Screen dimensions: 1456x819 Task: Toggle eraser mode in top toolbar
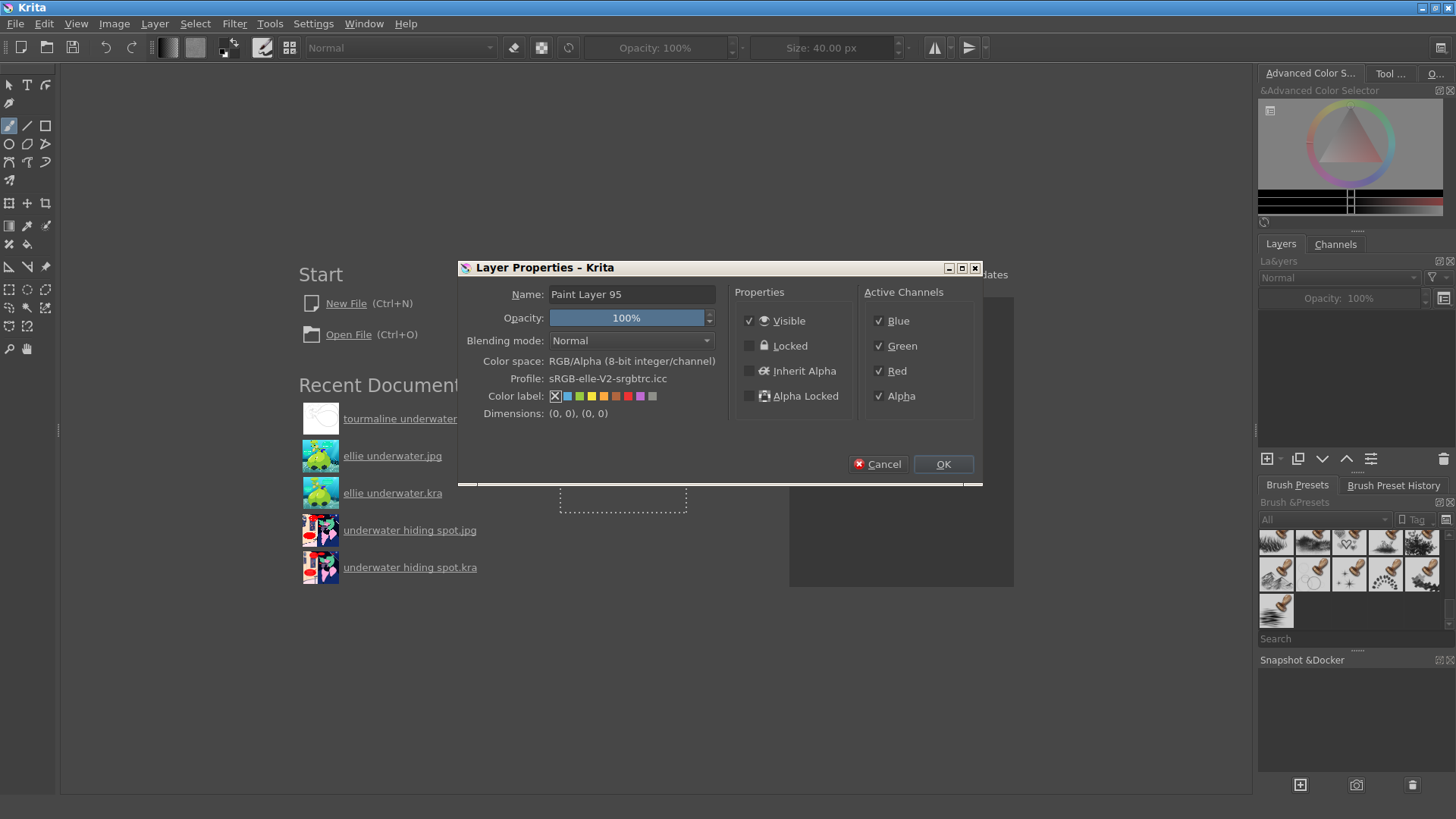pos(514,48)
